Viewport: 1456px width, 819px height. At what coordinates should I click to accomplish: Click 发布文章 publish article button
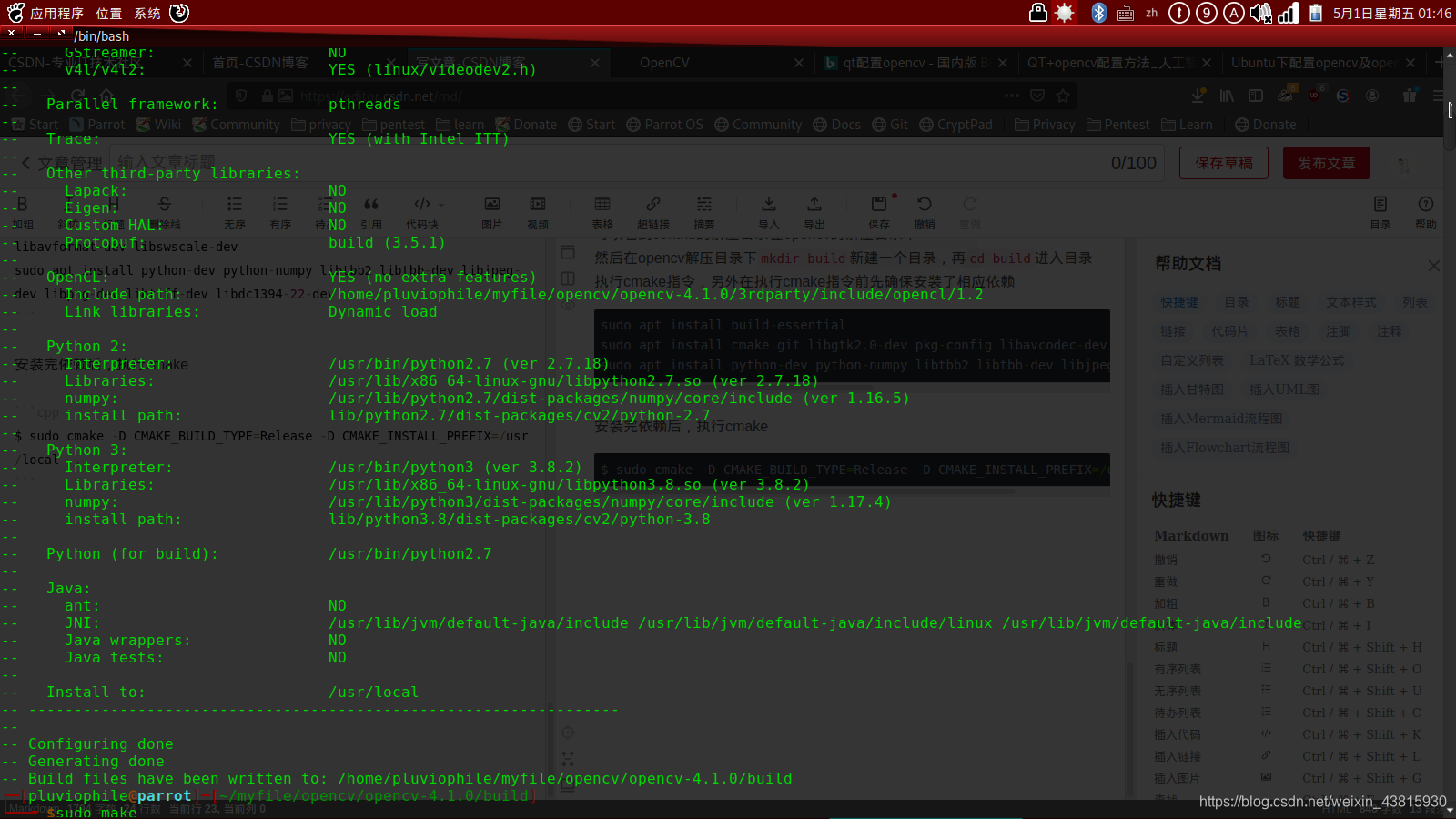1327,163
